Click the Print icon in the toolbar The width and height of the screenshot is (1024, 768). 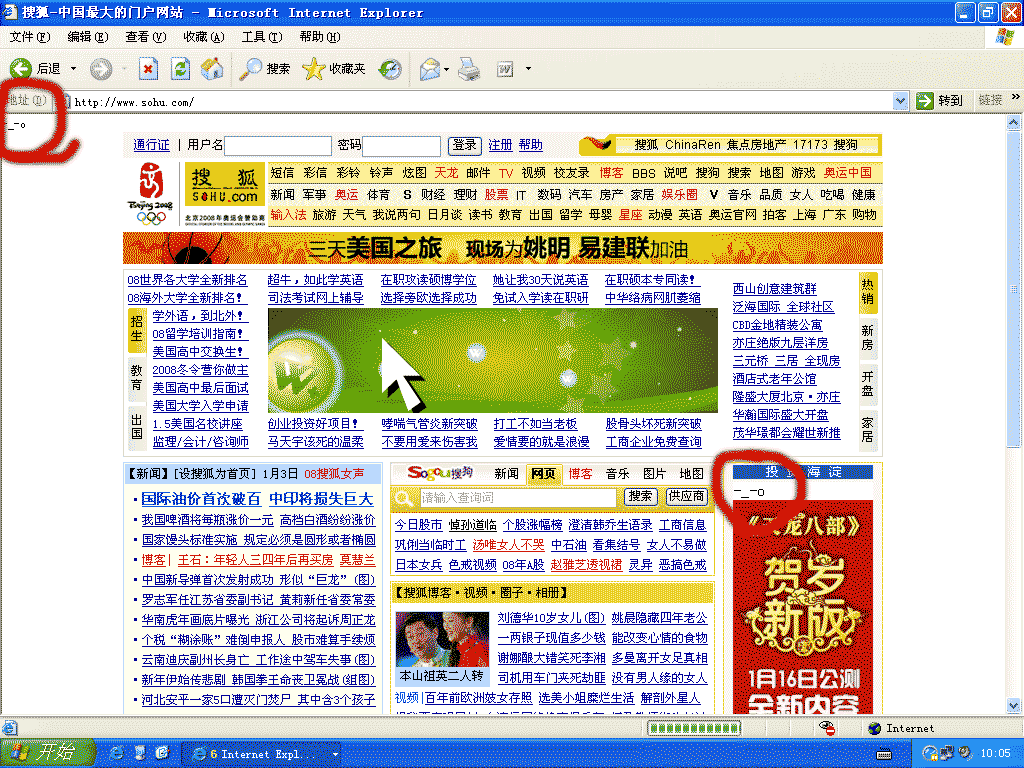point(468,69)
